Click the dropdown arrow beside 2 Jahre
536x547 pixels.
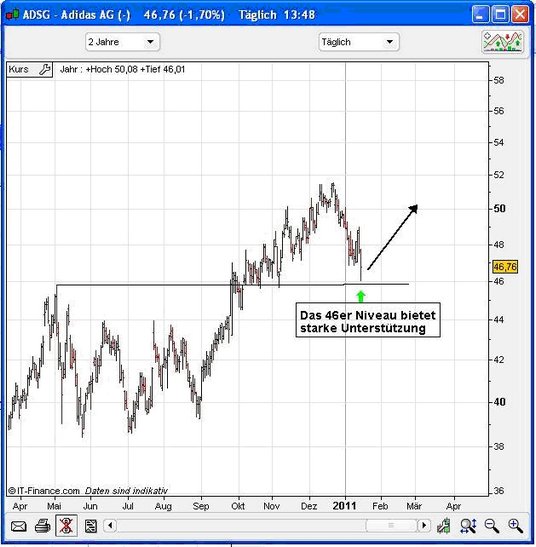150,42
